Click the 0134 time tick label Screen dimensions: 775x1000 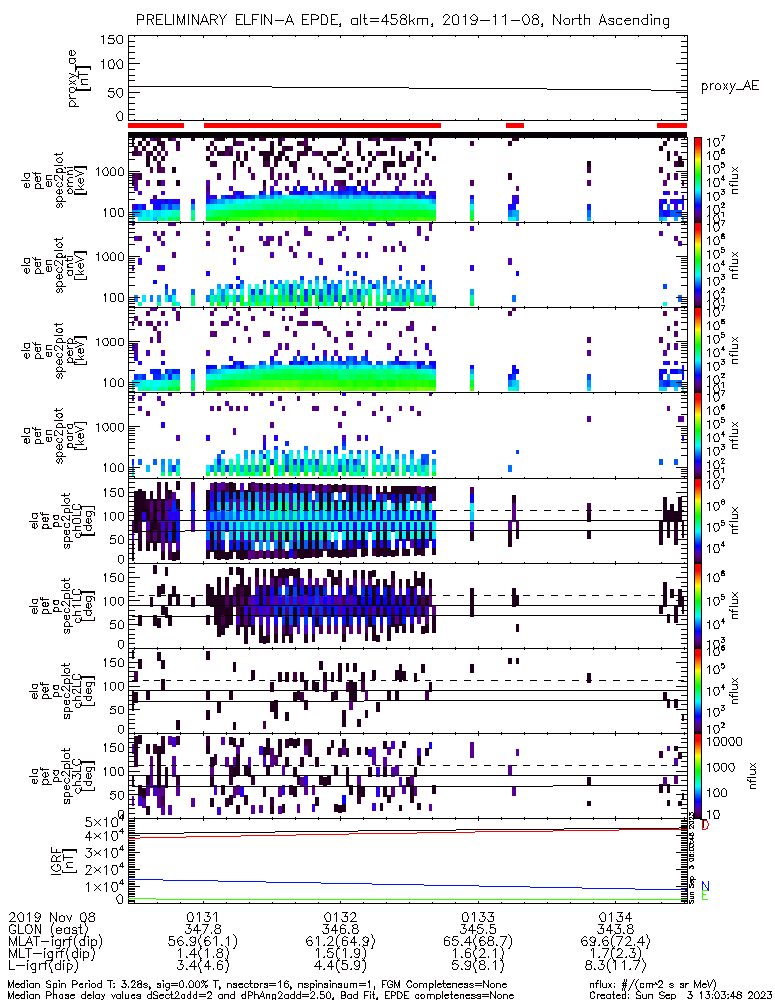(x=615, y=917)
